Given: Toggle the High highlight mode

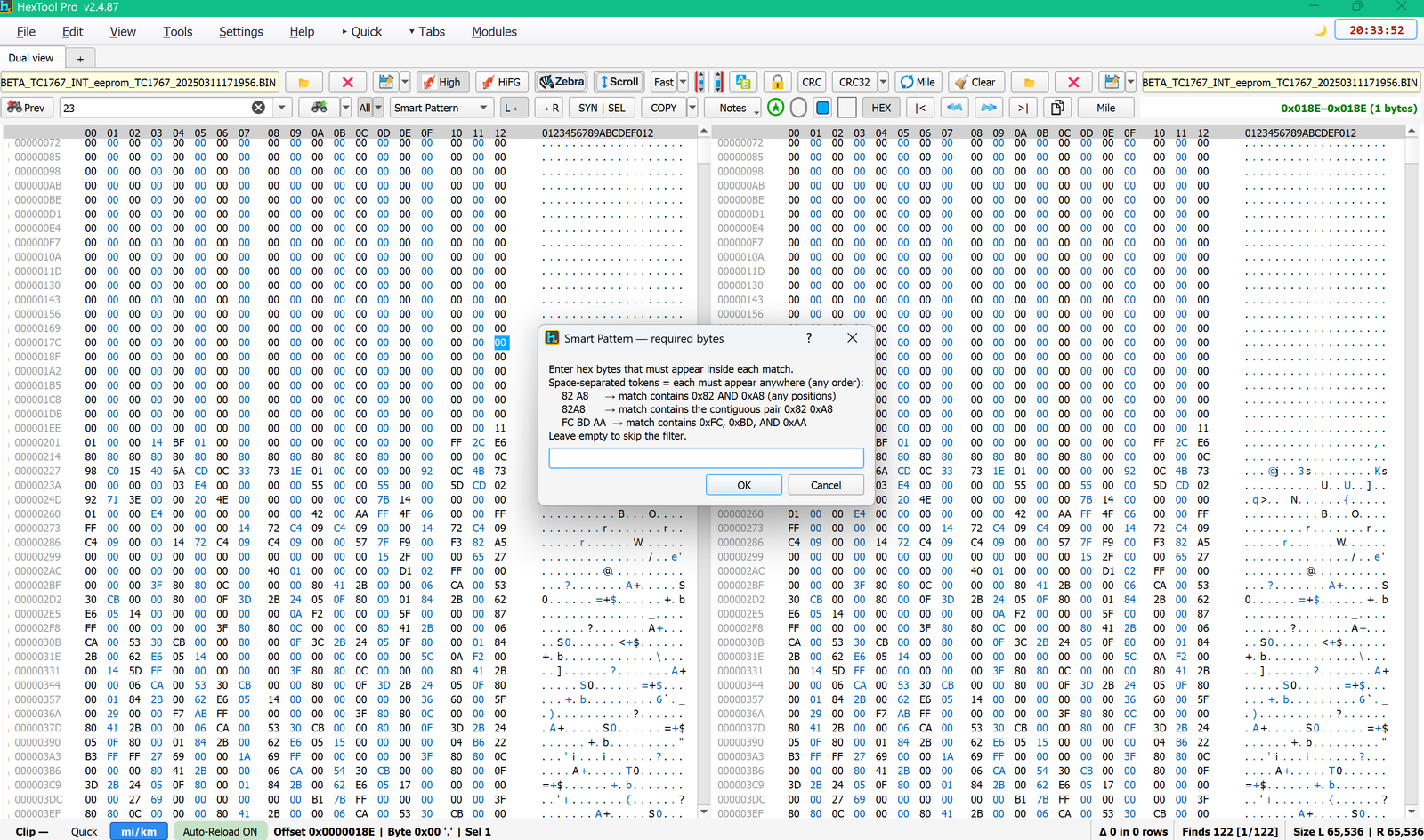Looking at the screenshot, I should point(442,82).
